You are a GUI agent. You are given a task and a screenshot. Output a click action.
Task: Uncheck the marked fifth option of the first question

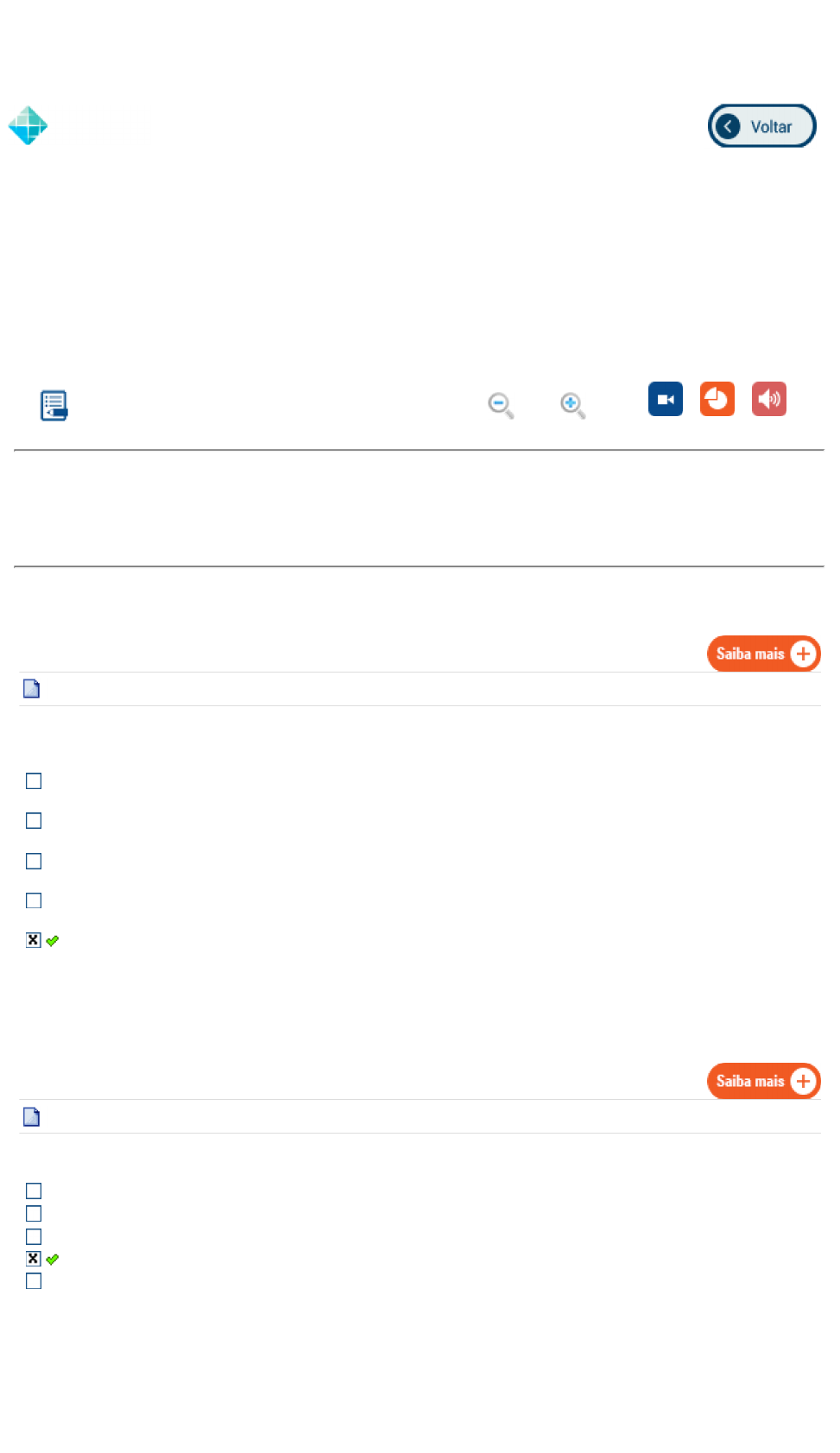point(34,940)
